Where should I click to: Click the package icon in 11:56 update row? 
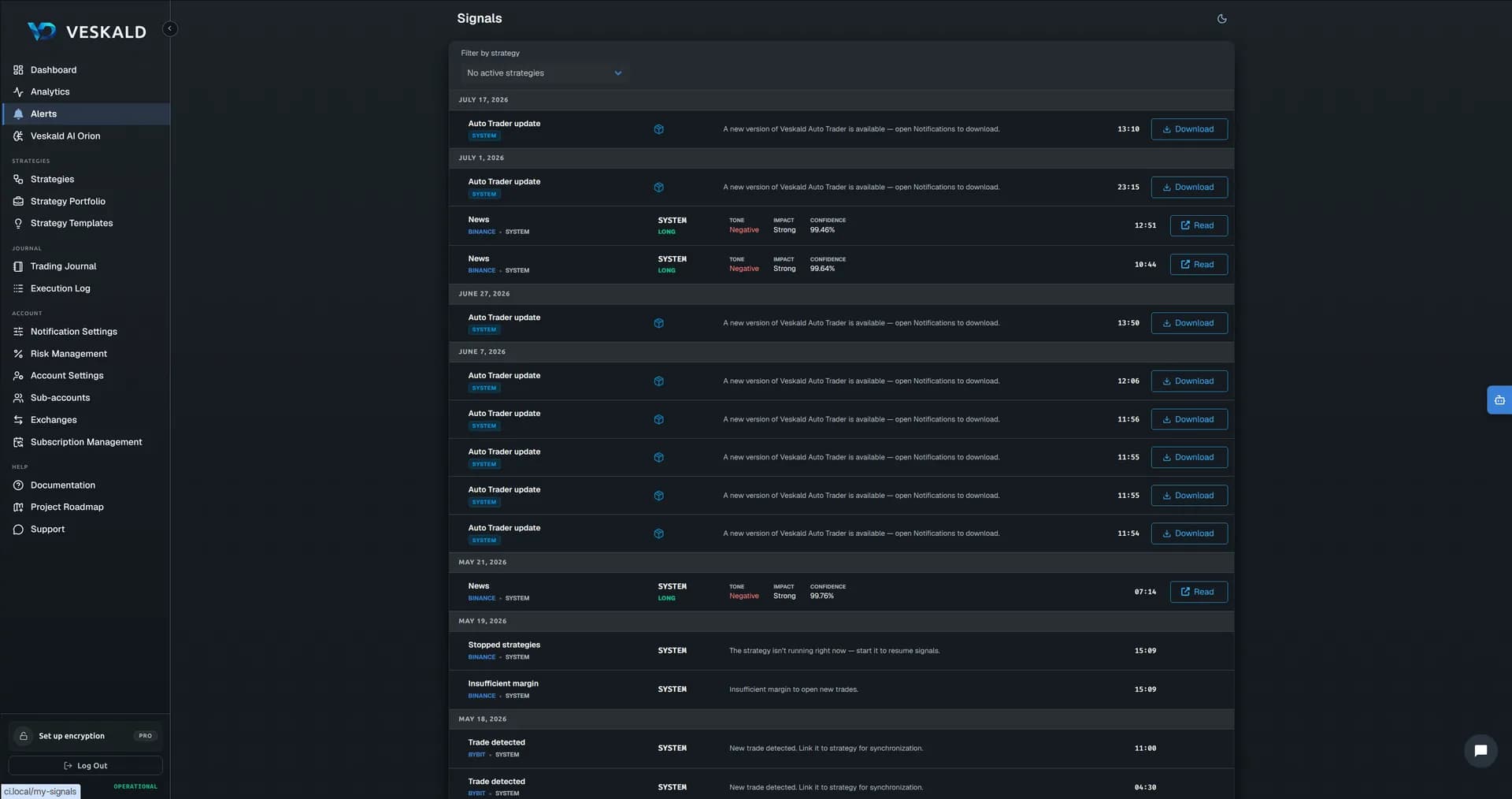pos(658,420)
